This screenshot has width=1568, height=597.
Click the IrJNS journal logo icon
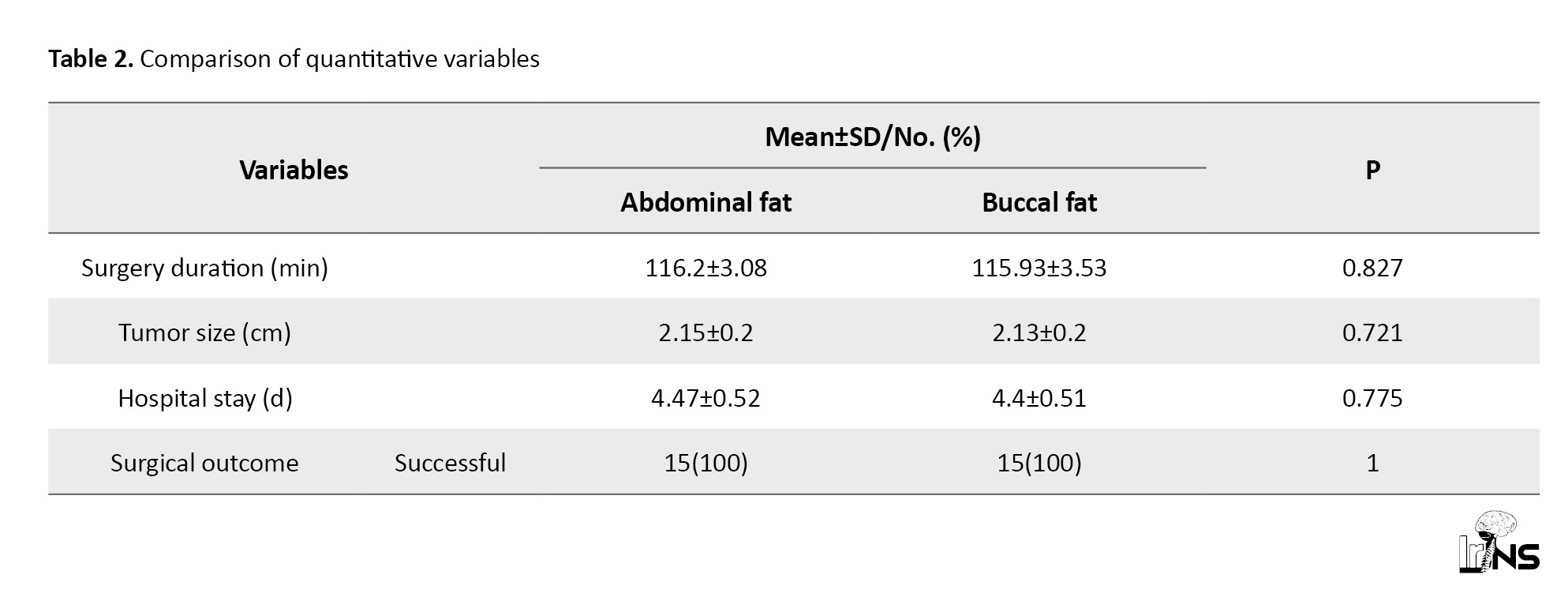(1499, 542)
